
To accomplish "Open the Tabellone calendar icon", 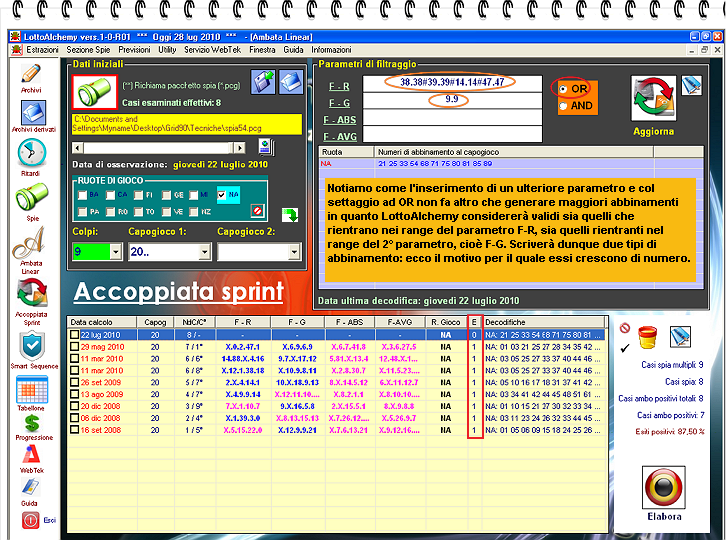I will 32,389.
